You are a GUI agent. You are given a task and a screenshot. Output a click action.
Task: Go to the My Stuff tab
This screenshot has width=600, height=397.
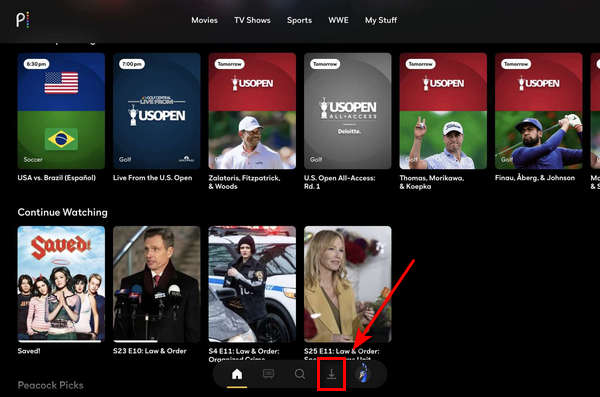[x=381, y=20]
